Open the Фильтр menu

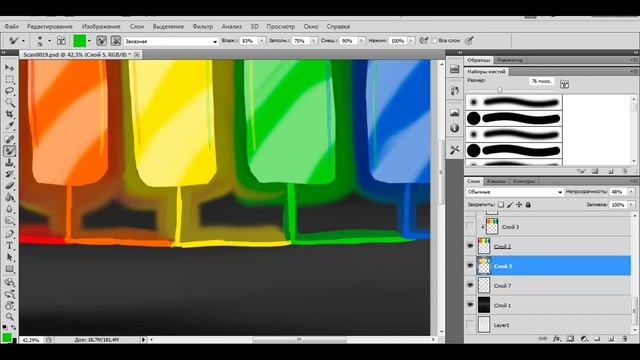click(x=202, y=27)
